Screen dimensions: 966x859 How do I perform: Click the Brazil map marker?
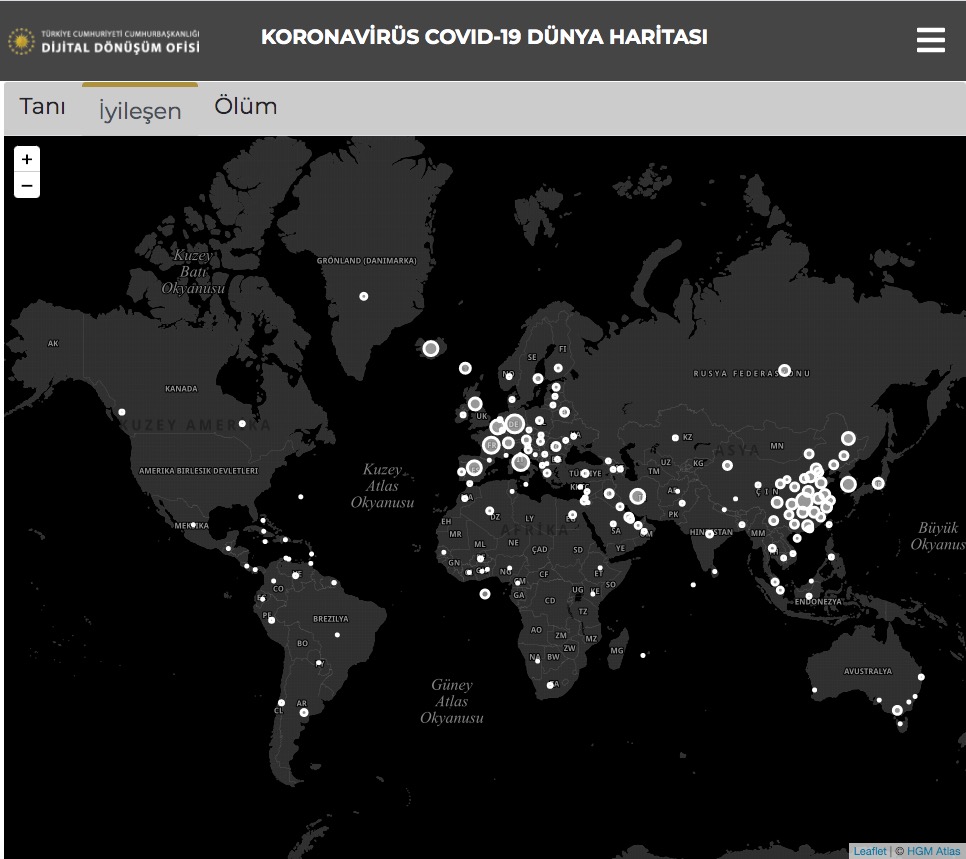click(x=337, y=635)
